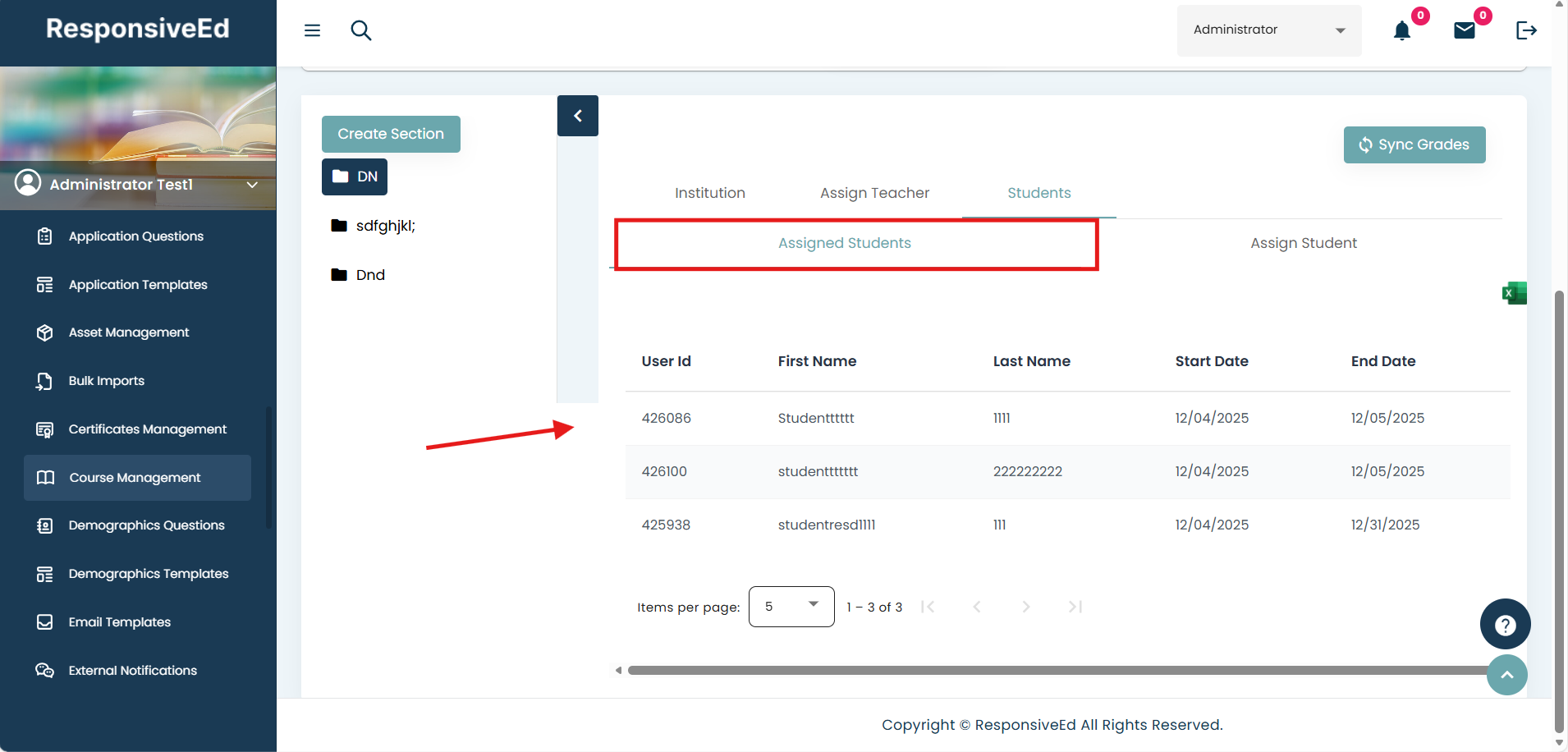
Task: Open Certificates Management in the sidebar
Action: (147, 429)
